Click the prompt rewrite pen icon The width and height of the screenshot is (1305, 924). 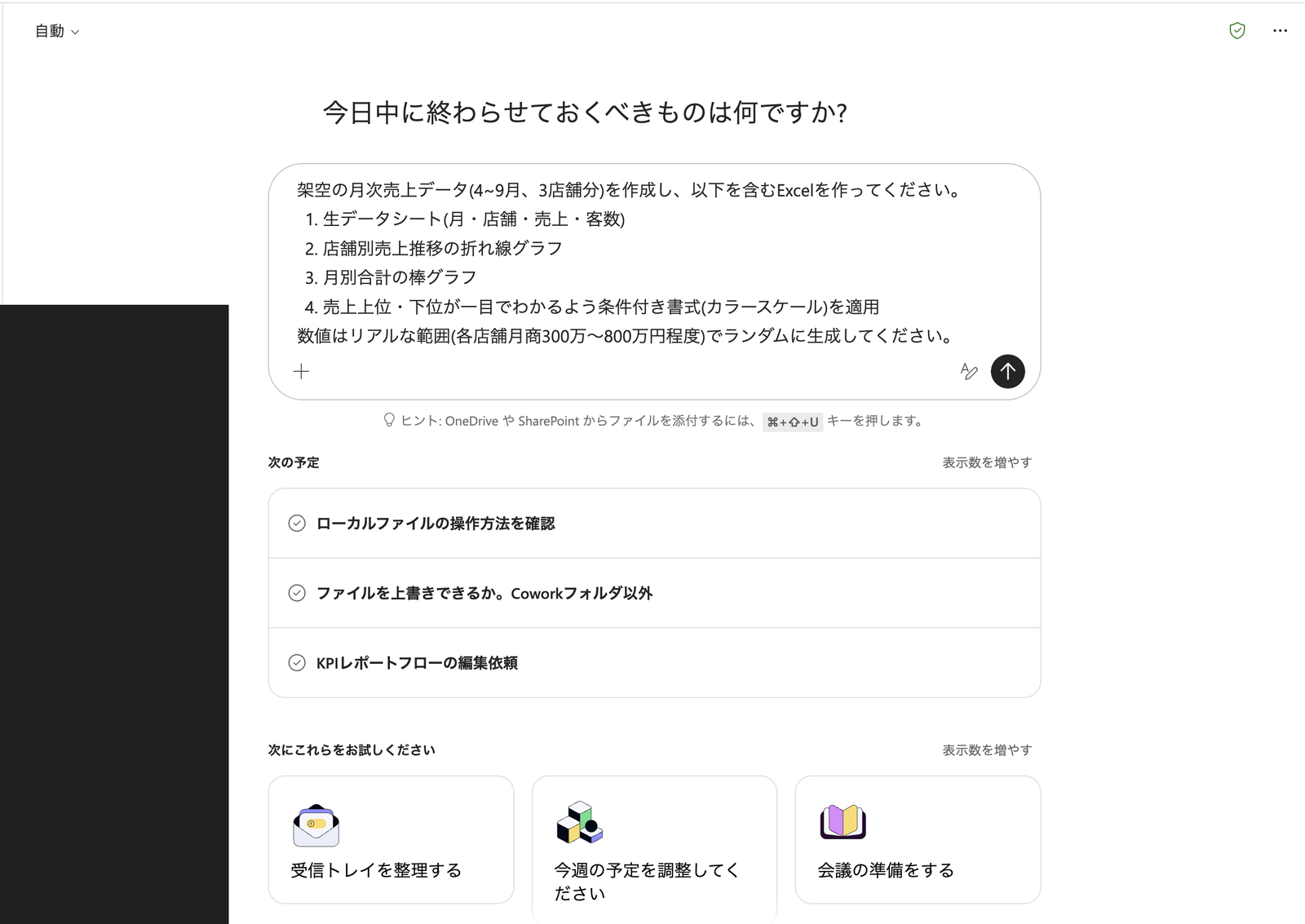tap(969, 372)
